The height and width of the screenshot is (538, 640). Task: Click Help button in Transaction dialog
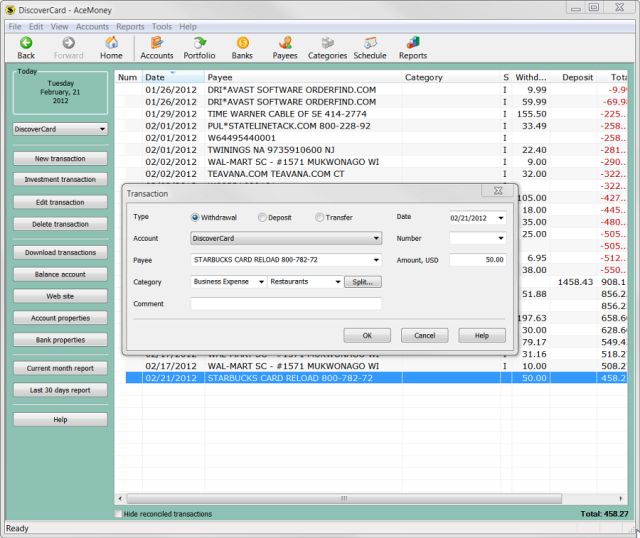pyautogui.click(x=482, y=336)
